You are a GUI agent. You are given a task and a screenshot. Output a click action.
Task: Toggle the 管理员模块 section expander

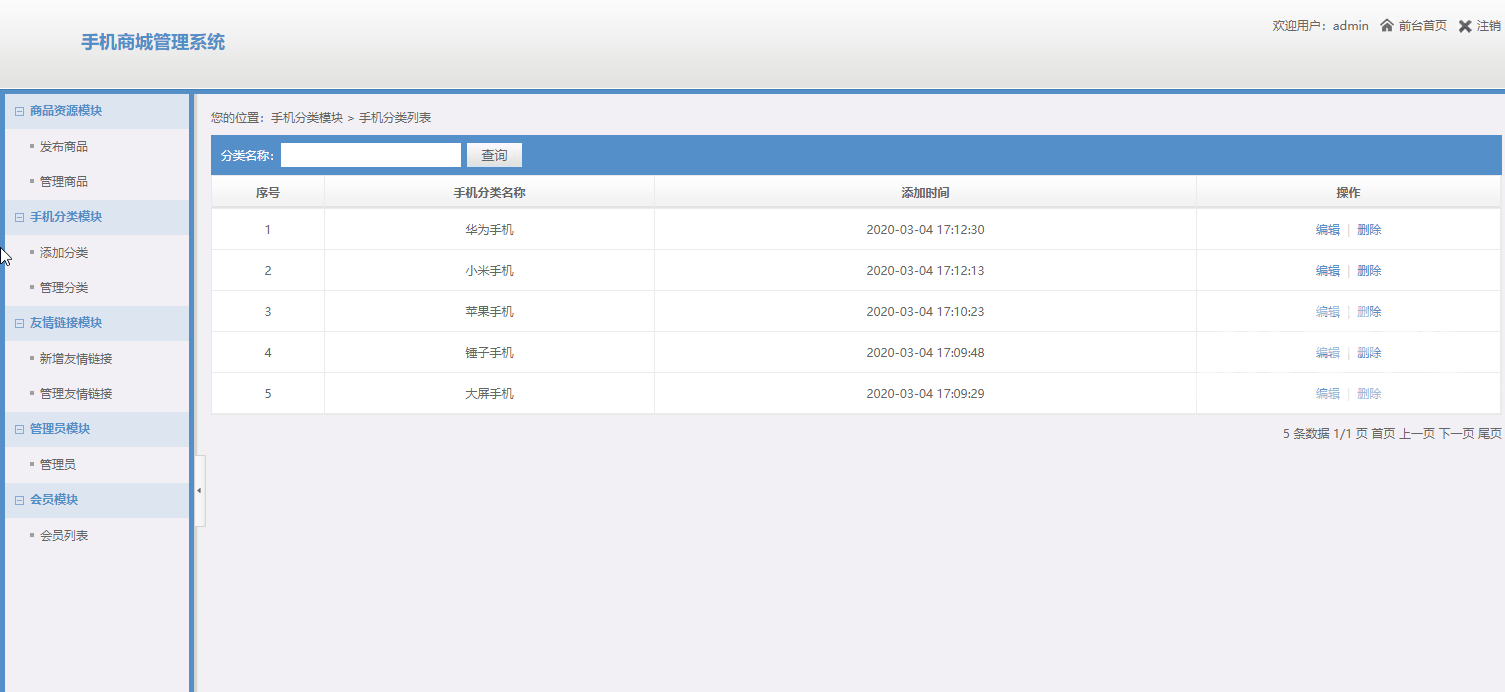[x=19, y=429]
